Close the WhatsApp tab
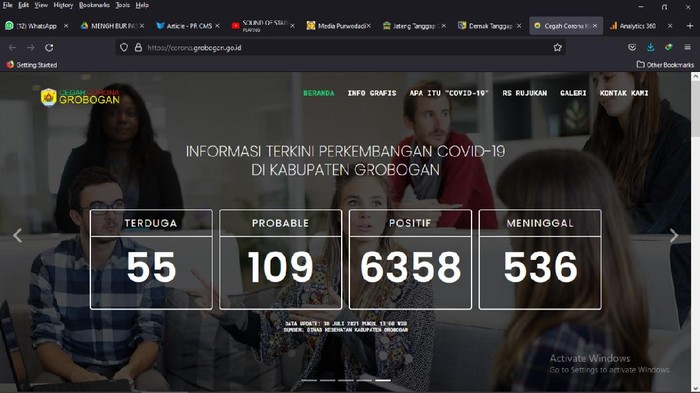The width and height of the screenshot is (700, 393). pos(66,26)
